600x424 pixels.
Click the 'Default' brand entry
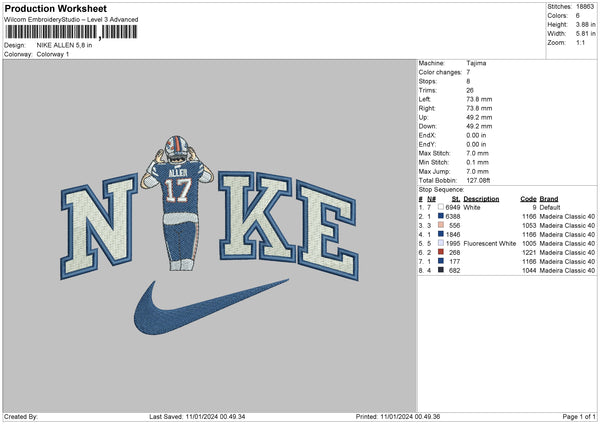tap(550, 207)
